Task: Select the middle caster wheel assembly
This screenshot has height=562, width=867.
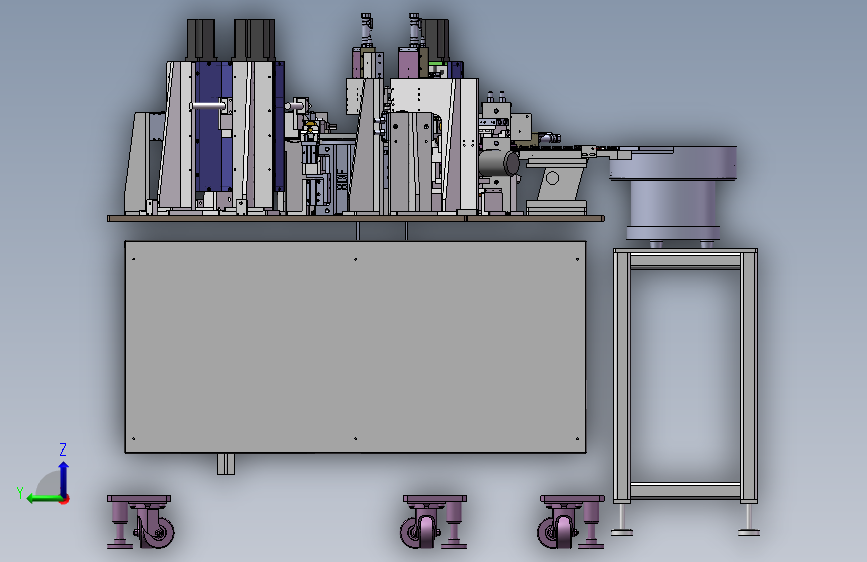Action: 434,522
